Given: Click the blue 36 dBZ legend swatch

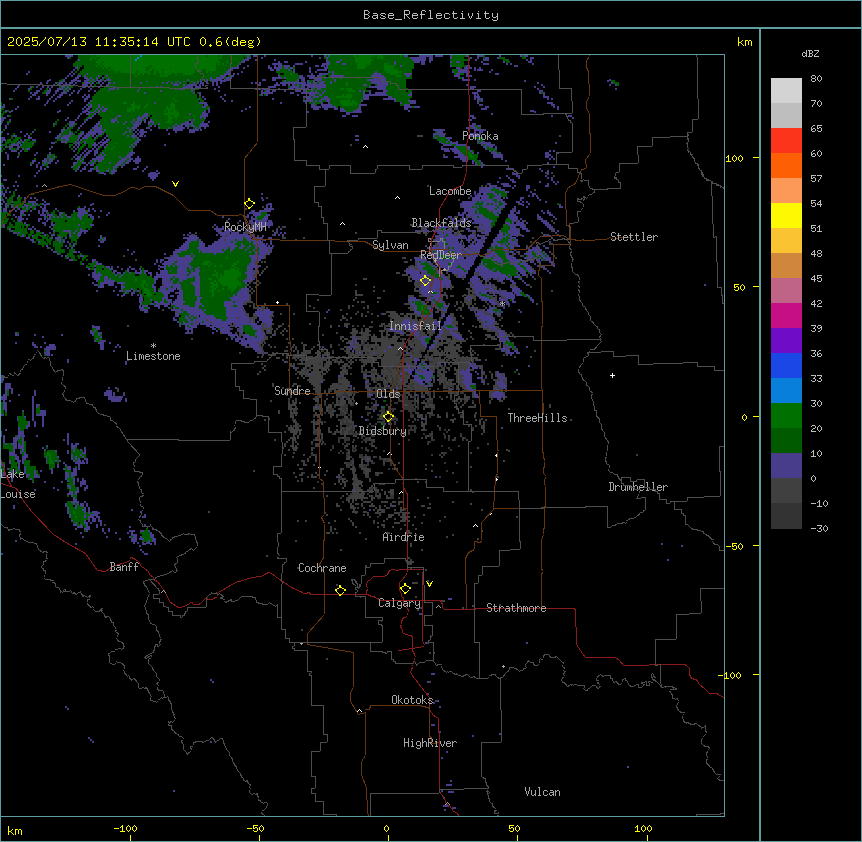Looking at the screenshot, I should 786,365.
